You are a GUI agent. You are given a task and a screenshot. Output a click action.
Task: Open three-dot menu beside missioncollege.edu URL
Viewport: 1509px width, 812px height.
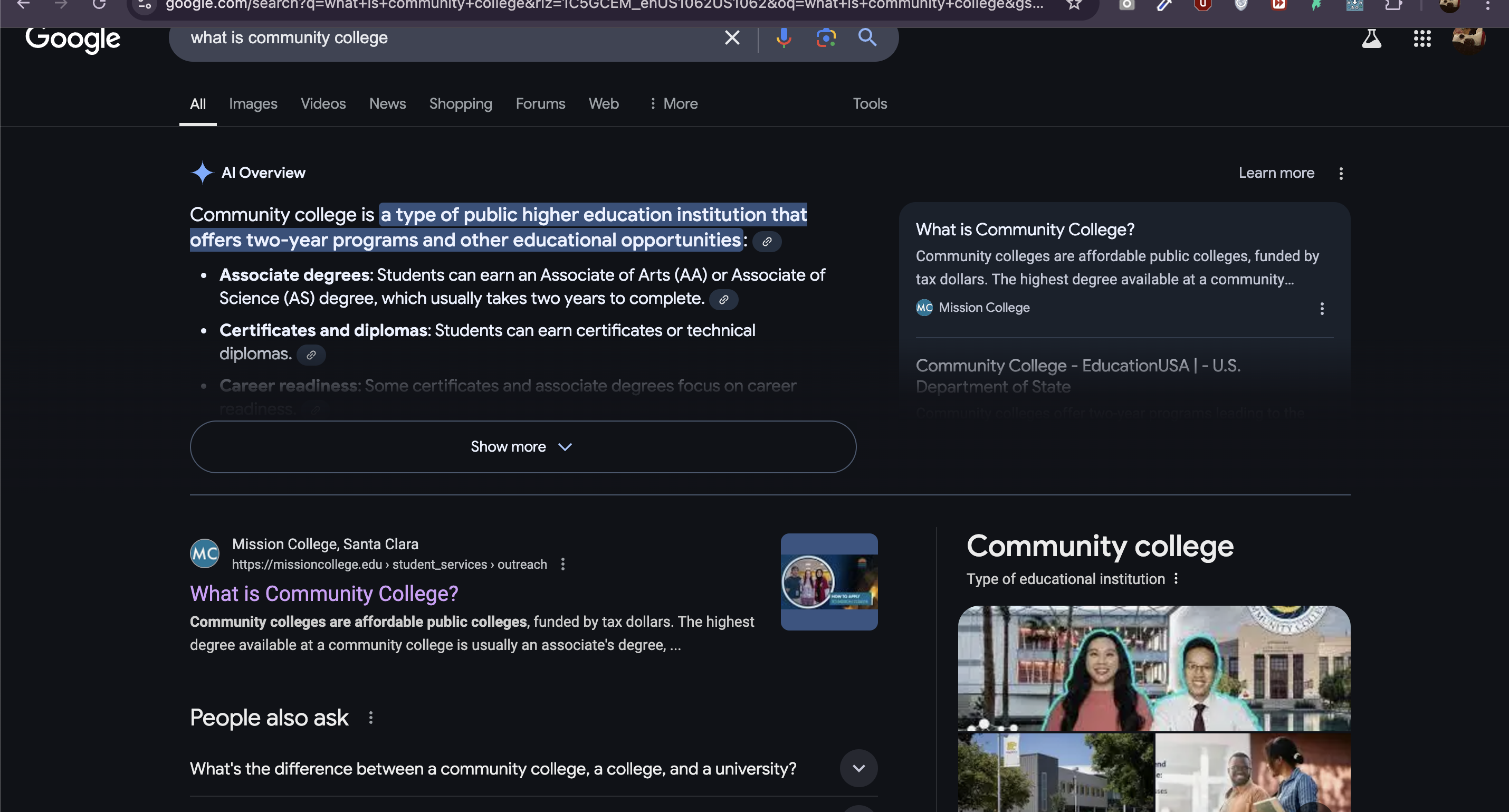tap(562, 564)
